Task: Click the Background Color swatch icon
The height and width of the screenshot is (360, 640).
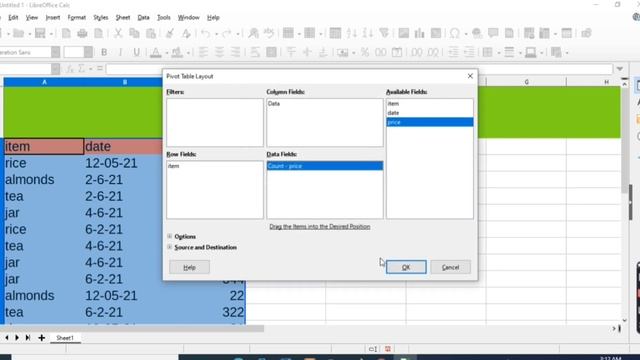Action: coord(177,52)
